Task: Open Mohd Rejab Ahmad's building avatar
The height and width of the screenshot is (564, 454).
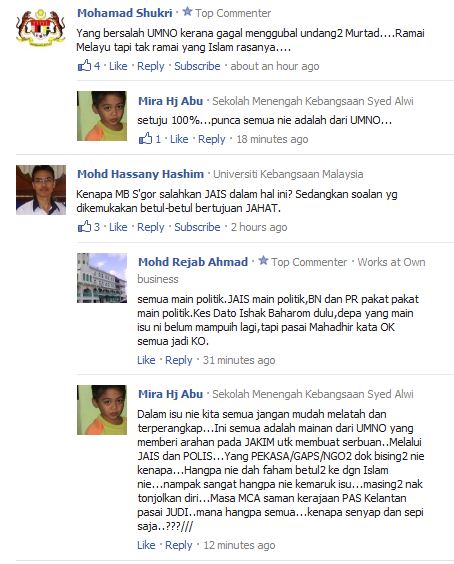Action: pos(102,278)
